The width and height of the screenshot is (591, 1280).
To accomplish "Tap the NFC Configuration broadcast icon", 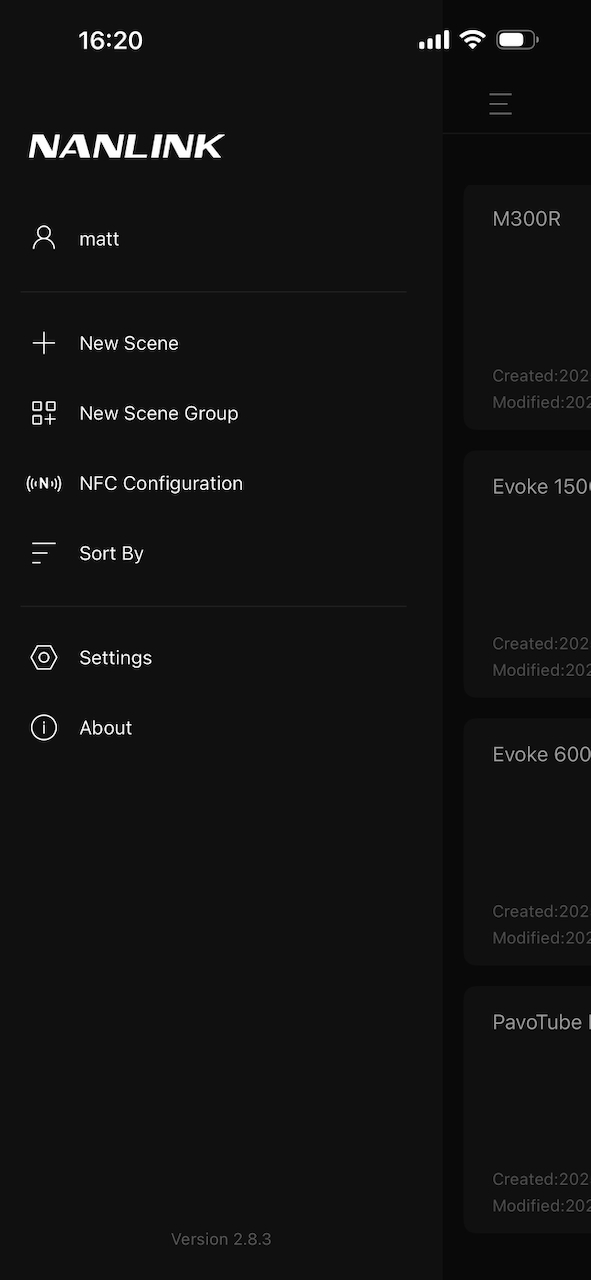I will [44, 483].
